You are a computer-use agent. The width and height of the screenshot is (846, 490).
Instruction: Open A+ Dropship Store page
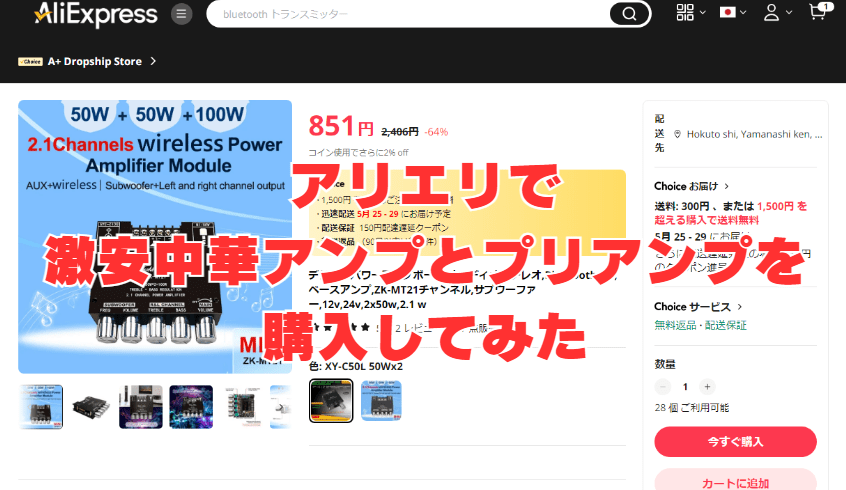94,62
